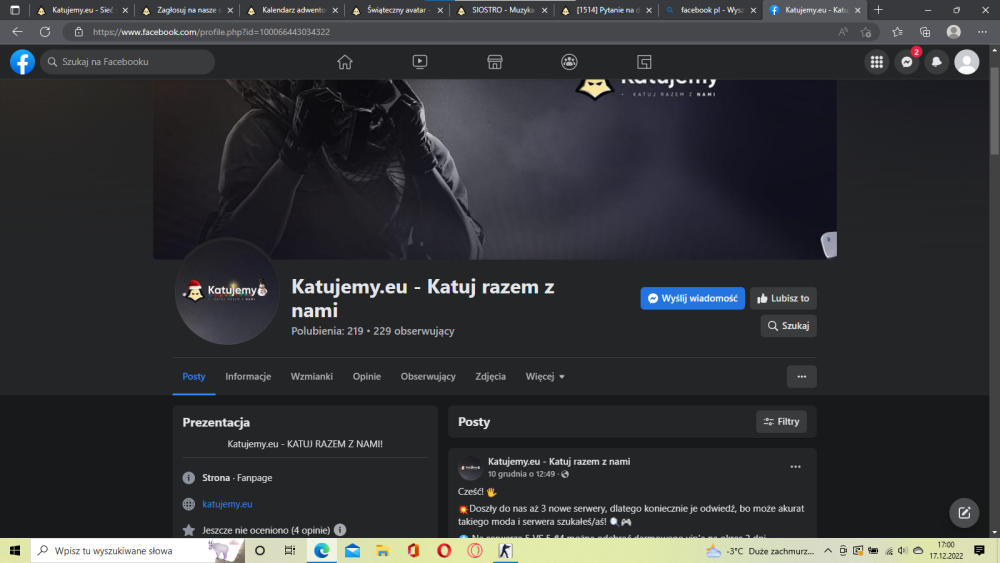Switch to the Informacje tab
This screenshot has width=1000, height=563.
tap(248, 377)
